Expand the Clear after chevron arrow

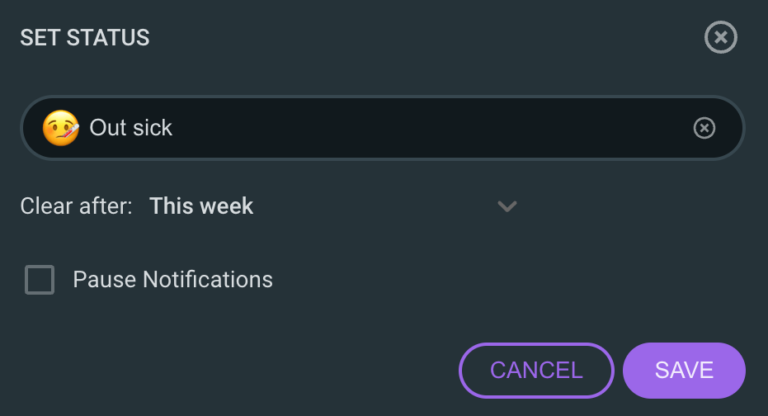[x=507, y=207]
